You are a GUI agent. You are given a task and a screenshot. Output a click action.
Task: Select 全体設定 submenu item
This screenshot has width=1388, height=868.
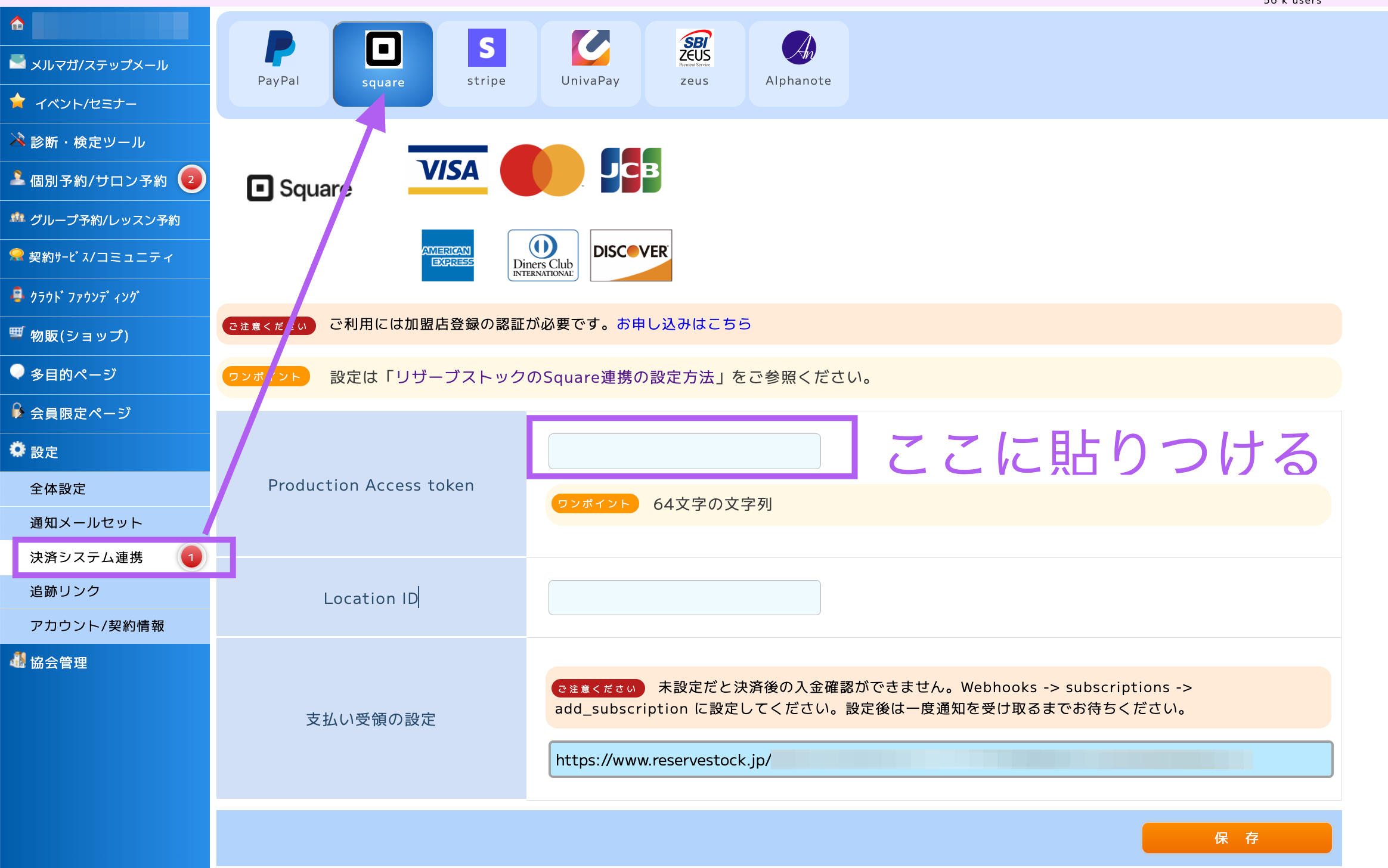pyautogui.click(x=105, y=489)
